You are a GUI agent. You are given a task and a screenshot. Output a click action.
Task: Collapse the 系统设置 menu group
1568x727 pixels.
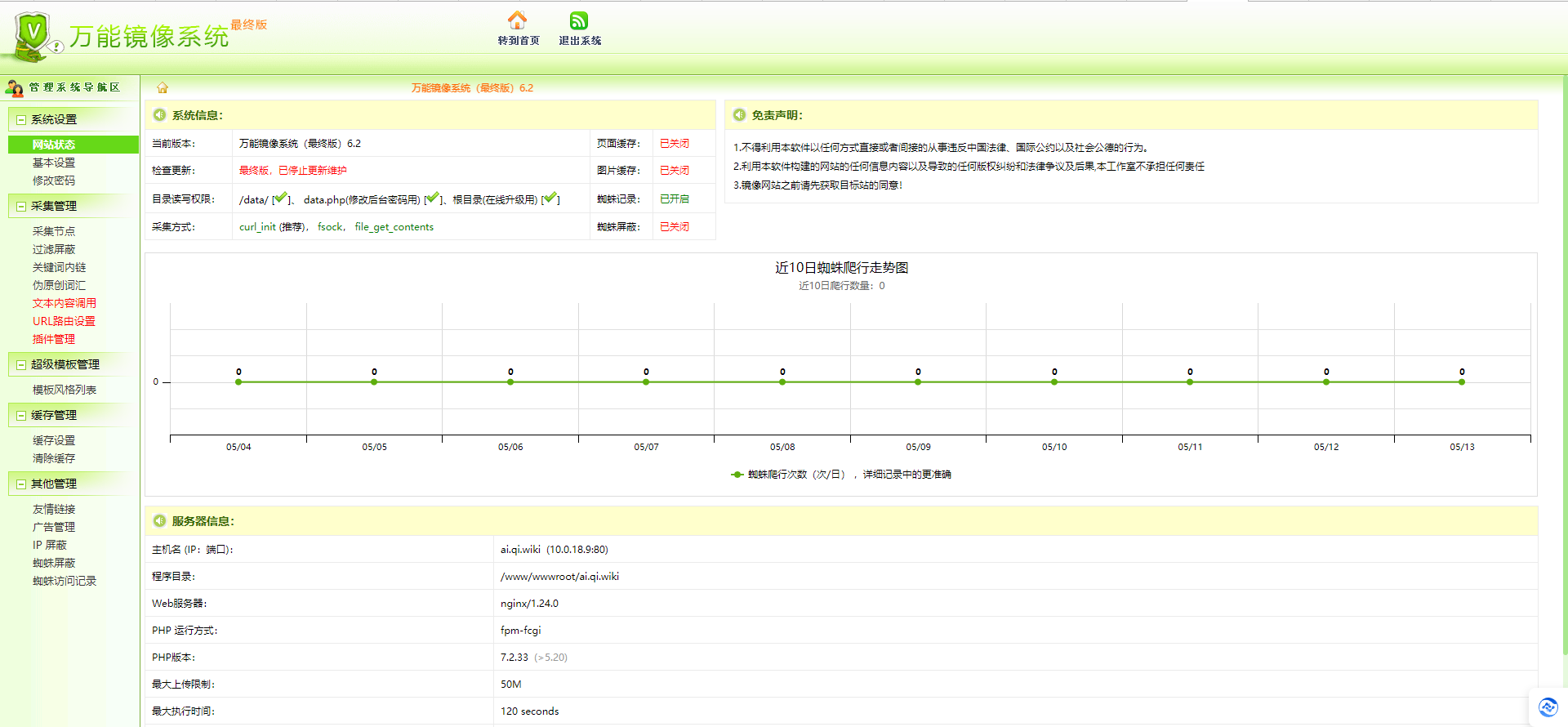pyautogui.click(x=21, y=119)
